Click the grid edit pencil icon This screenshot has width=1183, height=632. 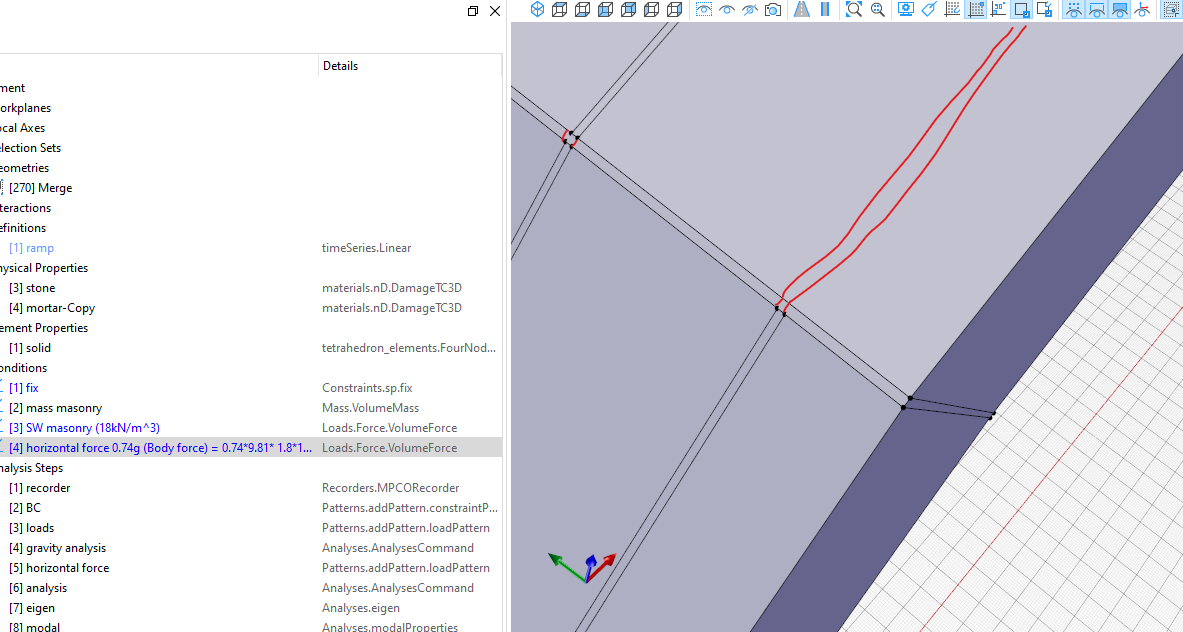[952, 9]
